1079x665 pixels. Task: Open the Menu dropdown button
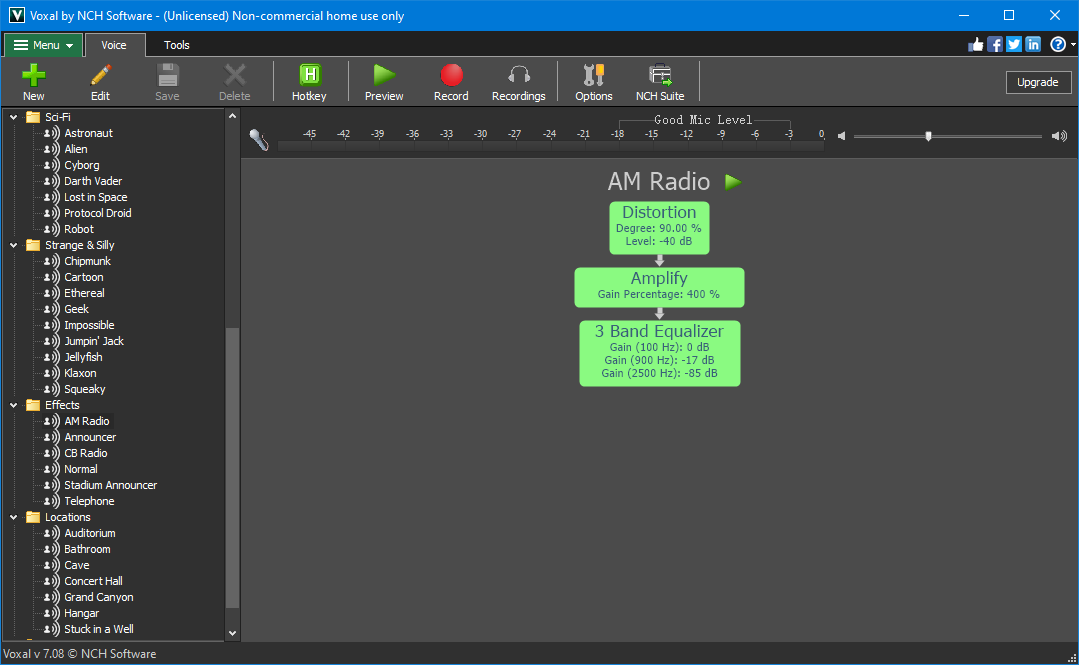(43, 45)
